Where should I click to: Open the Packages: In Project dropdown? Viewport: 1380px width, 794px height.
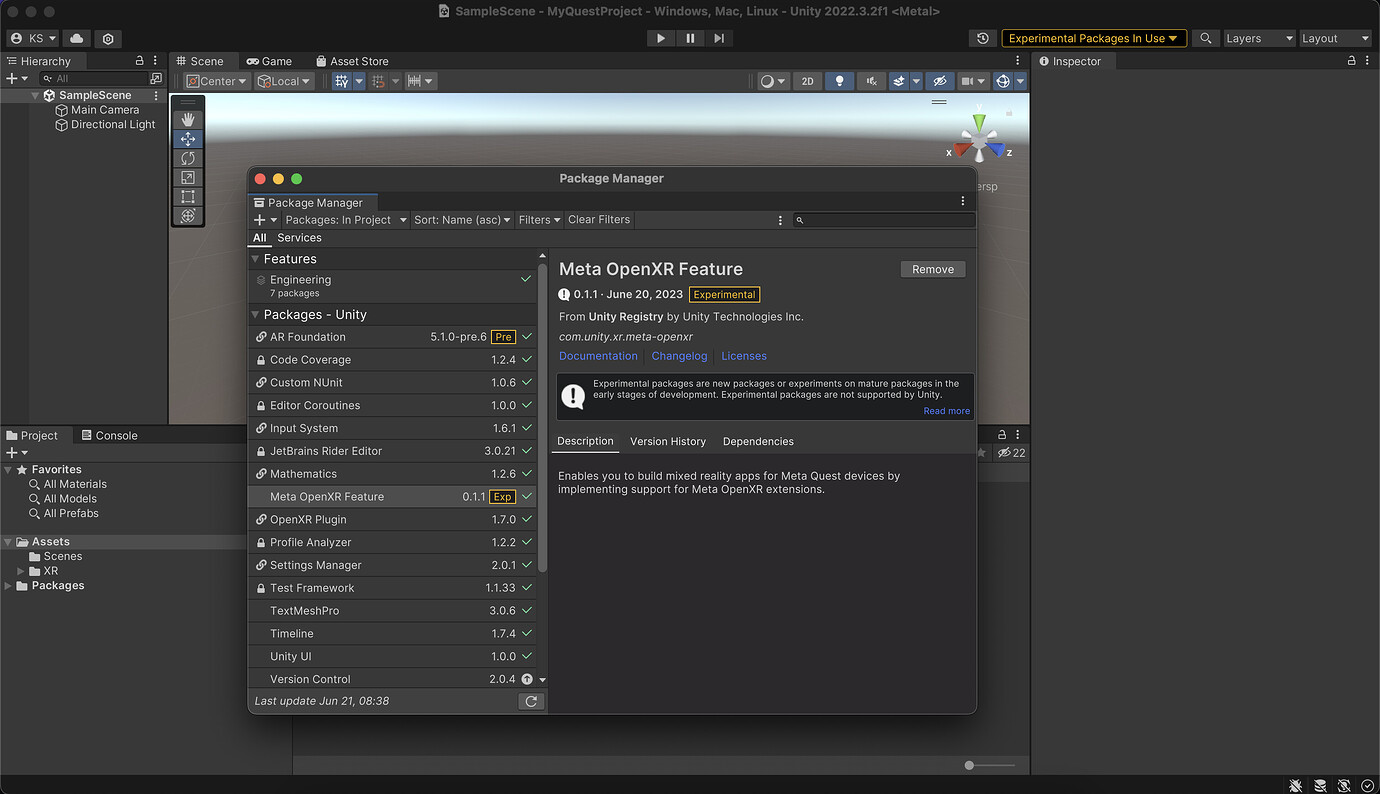pos(344,219)
